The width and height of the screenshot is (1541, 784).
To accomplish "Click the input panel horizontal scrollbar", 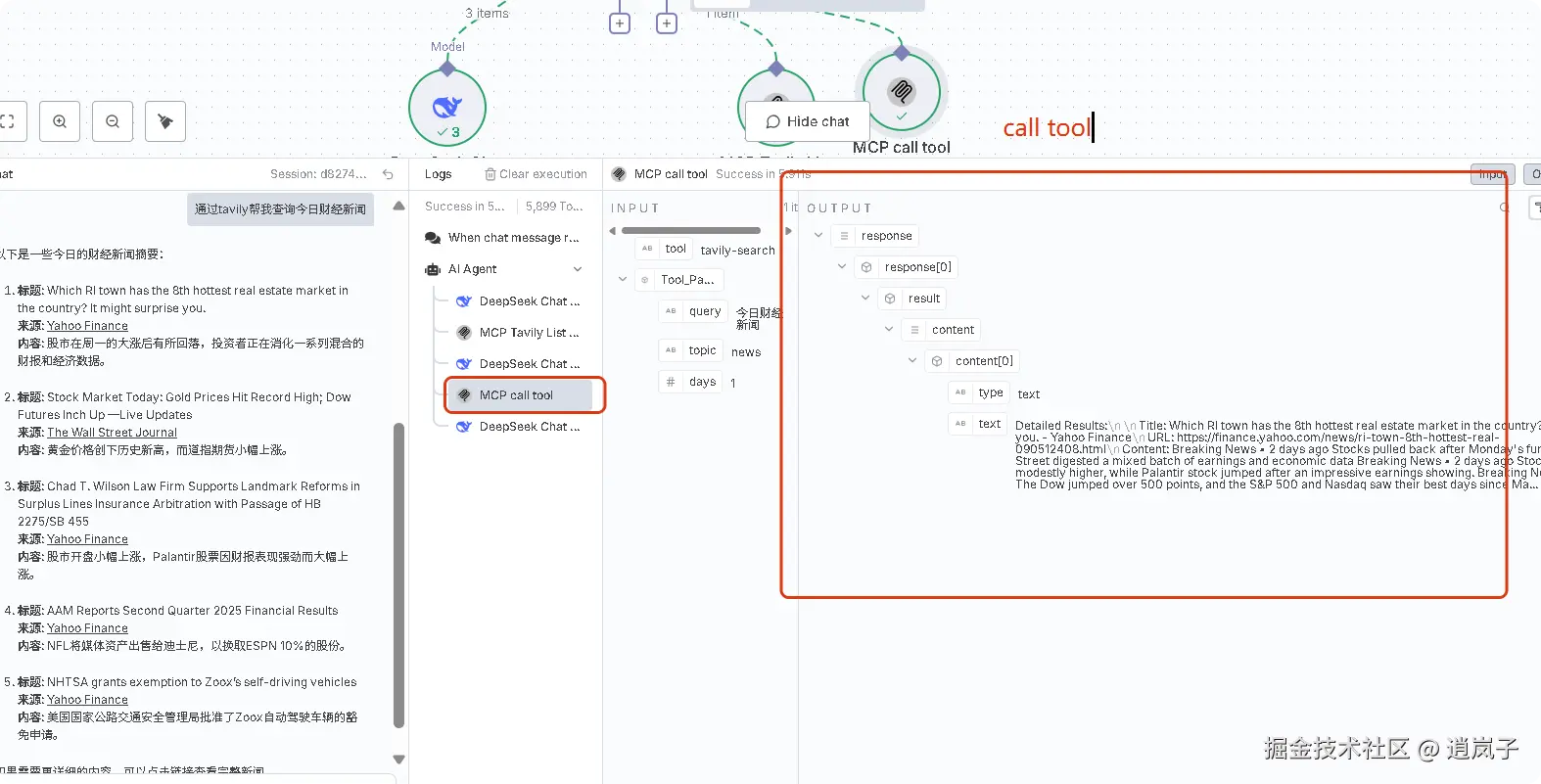I will click(691, 231).
